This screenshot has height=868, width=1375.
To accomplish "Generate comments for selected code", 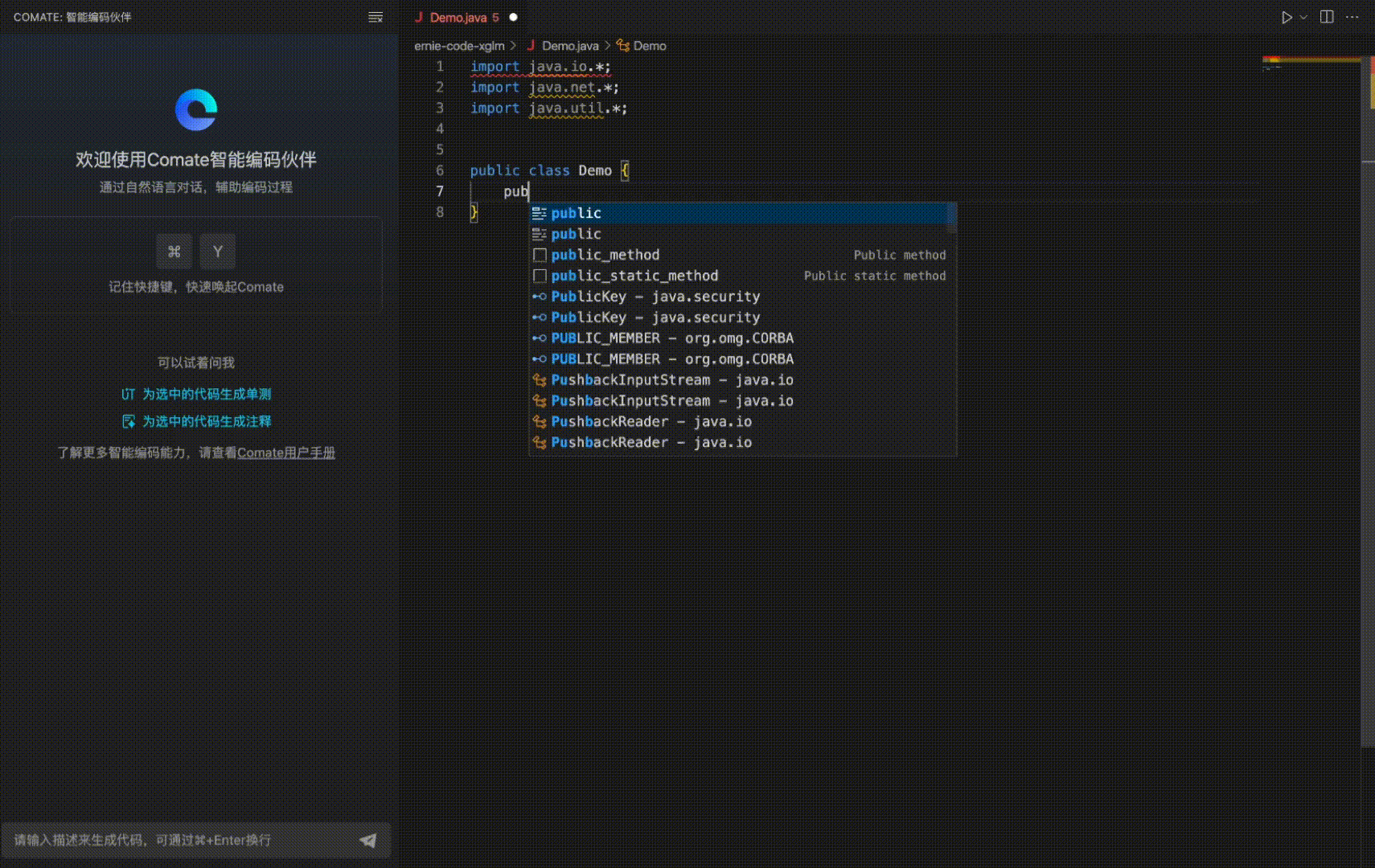I will pos(207,421).
